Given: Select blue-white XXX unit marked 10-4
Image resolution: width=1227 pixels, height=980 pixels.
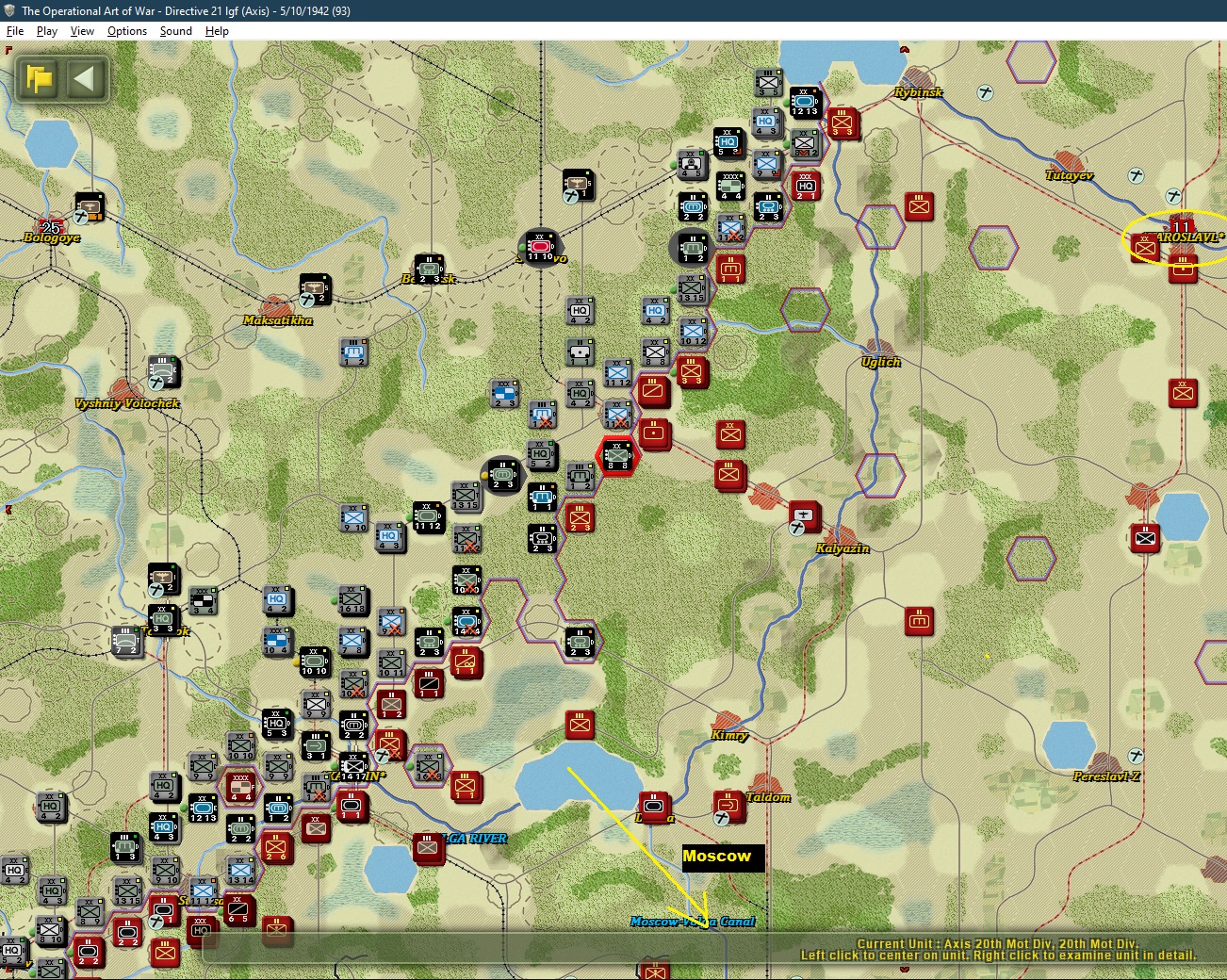Looking at the screenshot, I should coord(277,641).
